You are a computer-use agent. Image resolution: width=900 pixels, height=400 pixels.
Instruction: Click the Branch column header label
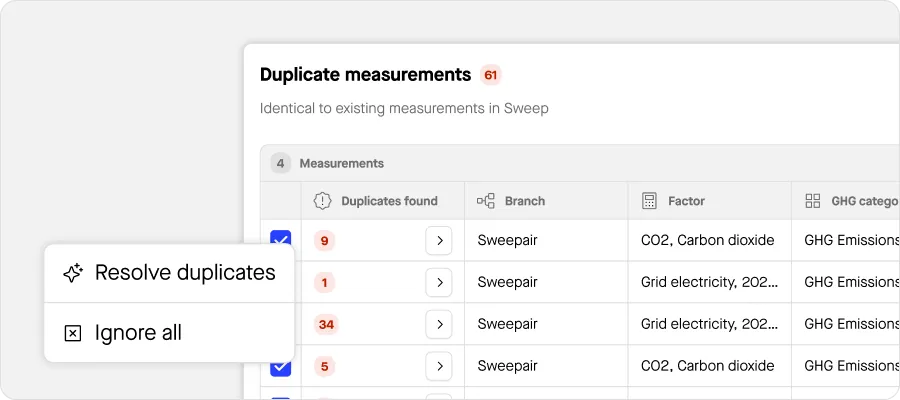tap(524, 201)
